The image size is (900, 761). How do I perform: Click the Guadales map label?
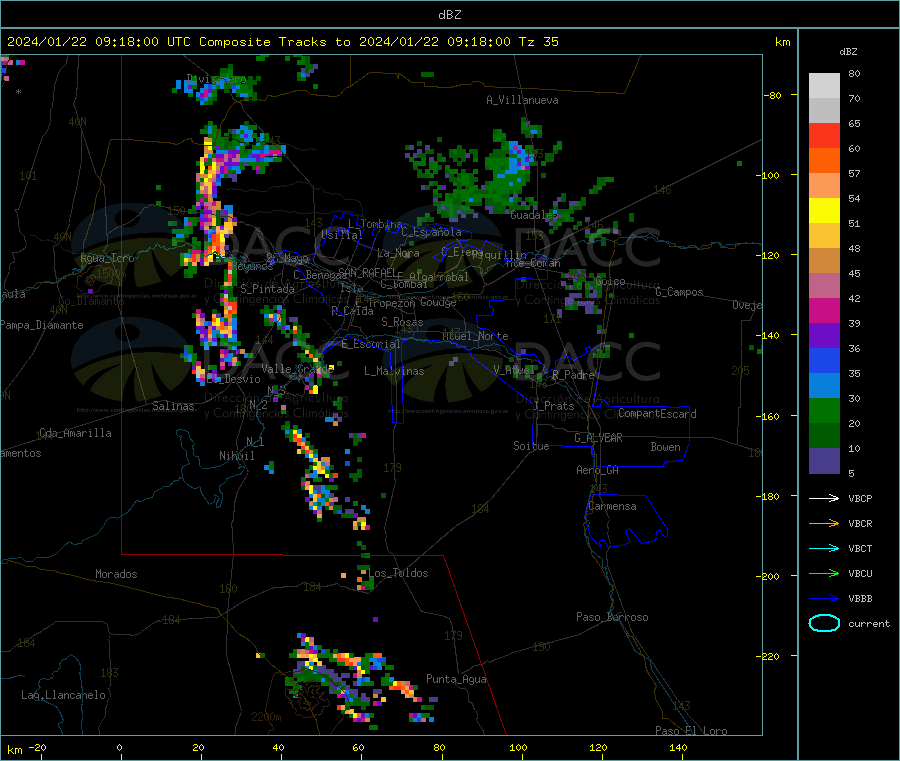pyautogui.click(x=533, y=215)
